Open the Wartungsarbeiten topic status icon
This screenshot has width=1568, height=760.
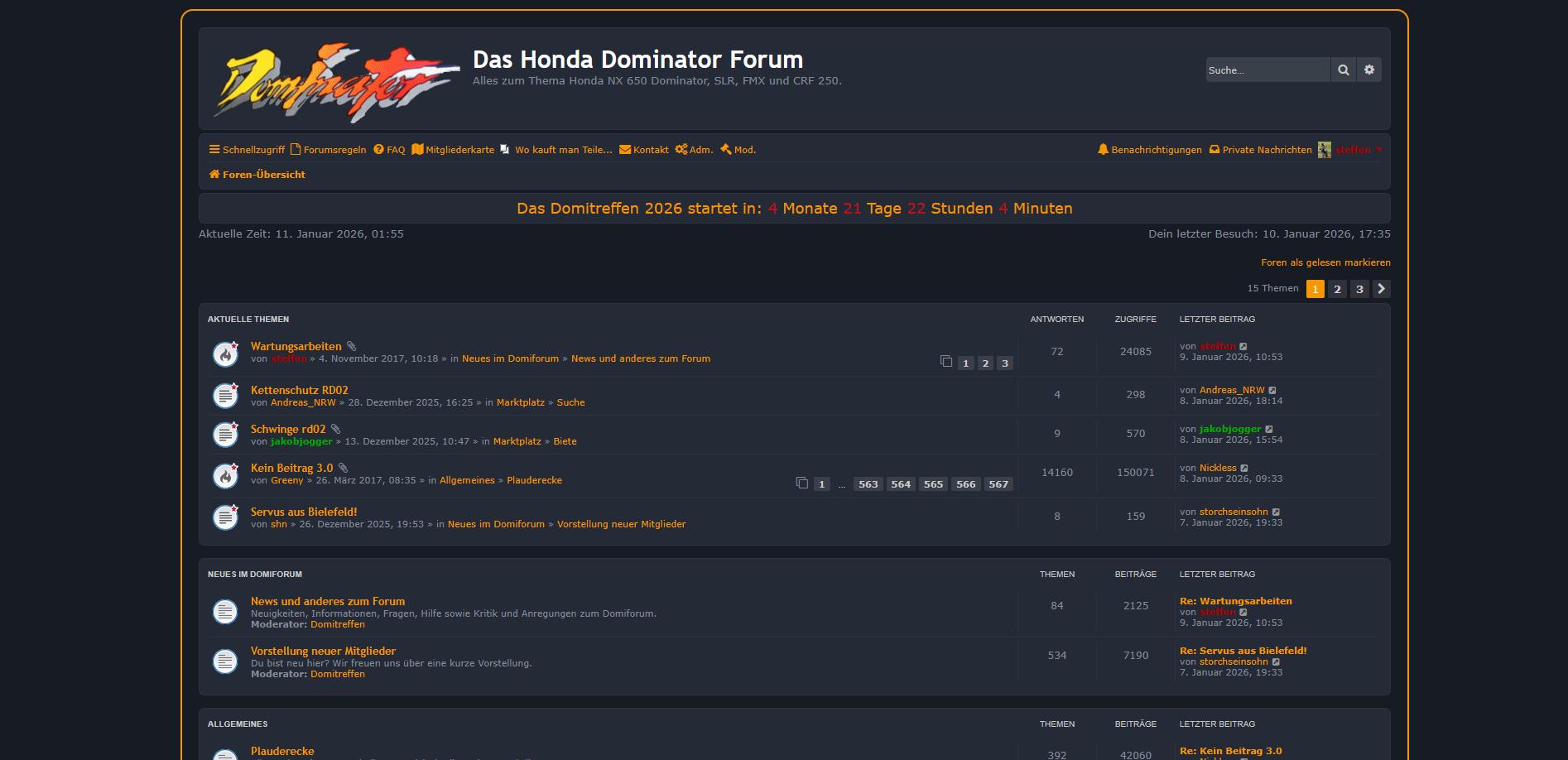click(x=225, y=354)
